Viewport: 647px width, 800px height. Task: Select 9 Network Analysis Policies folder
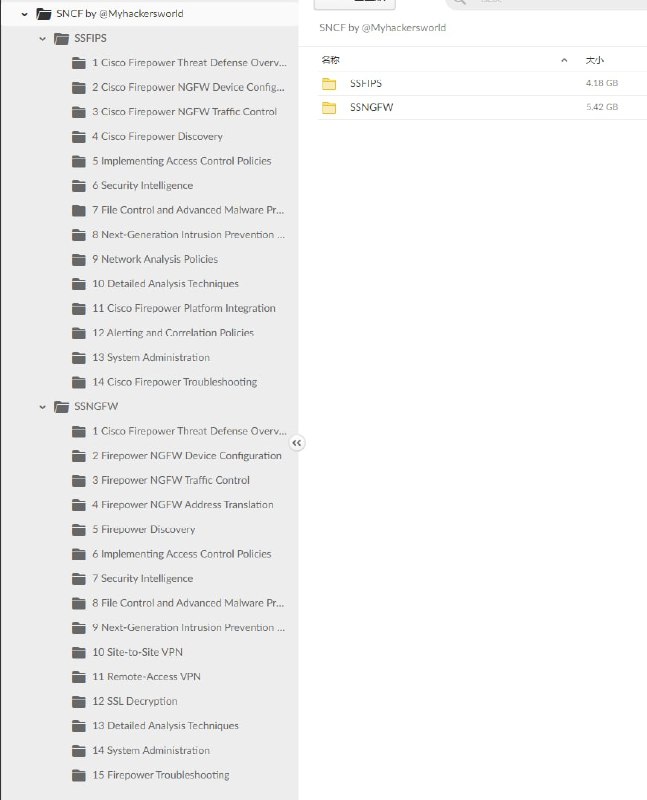tap(155, 259)
